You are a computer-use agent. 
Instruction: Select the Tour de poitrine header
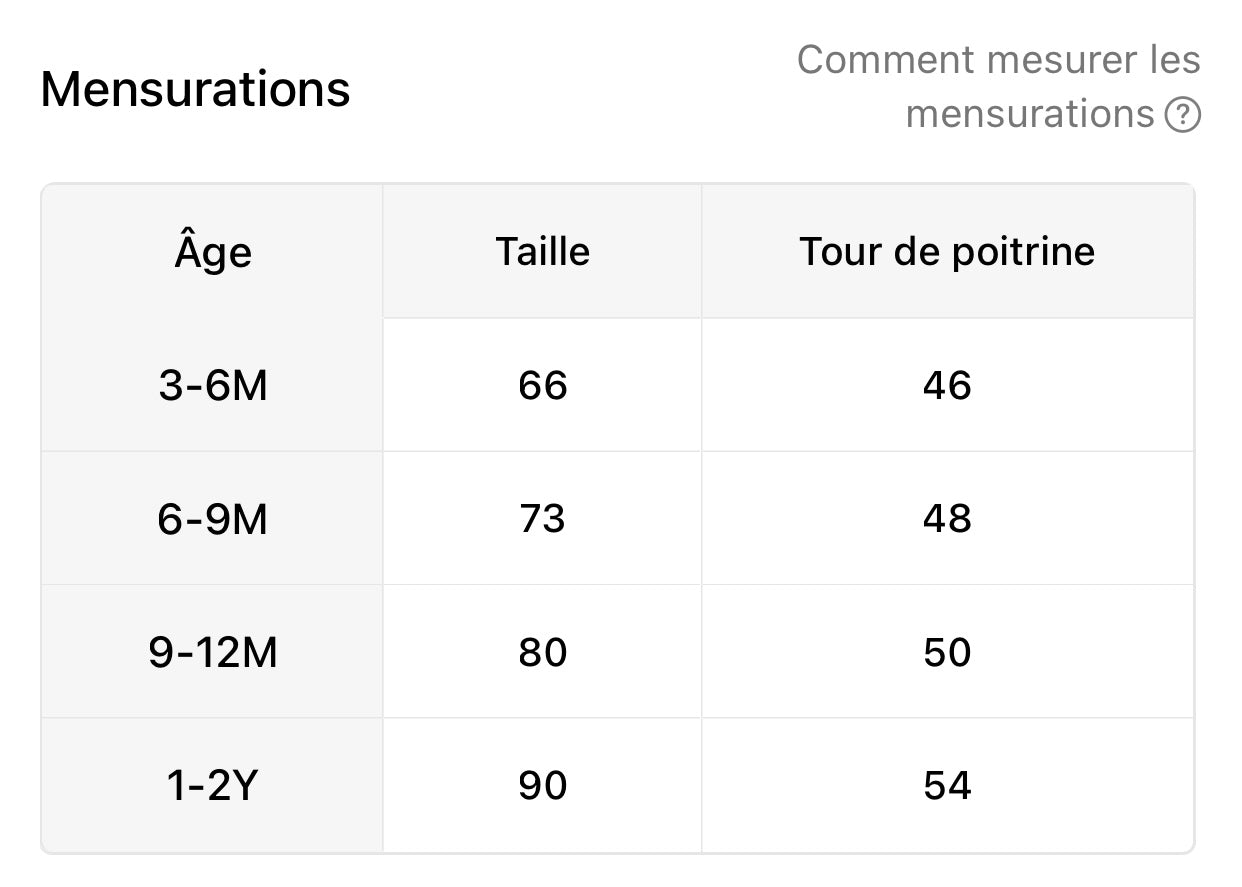[x=947, y=252]
